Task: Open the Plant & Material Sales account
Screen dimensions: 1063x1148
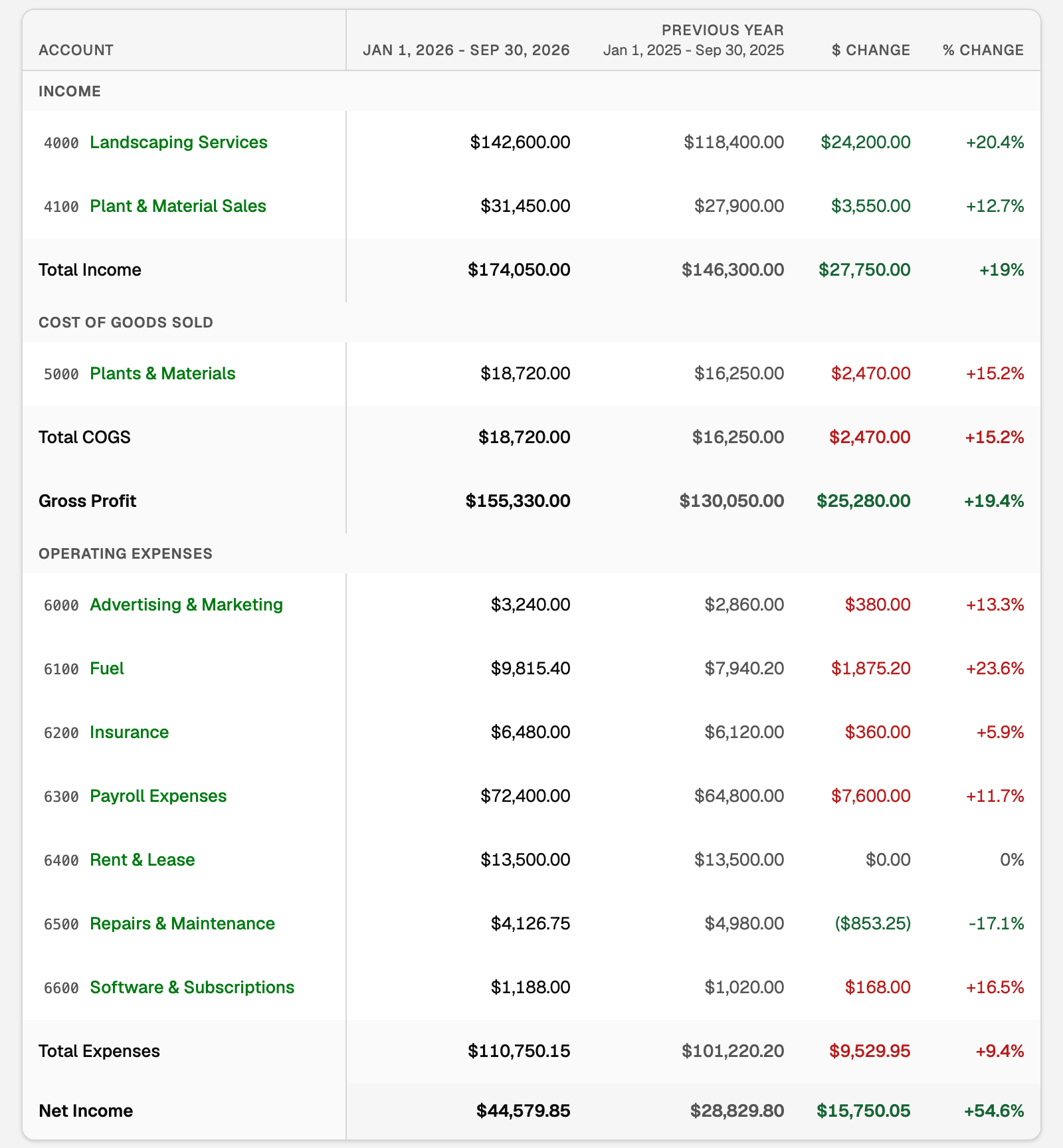Action: coord(178,206)
